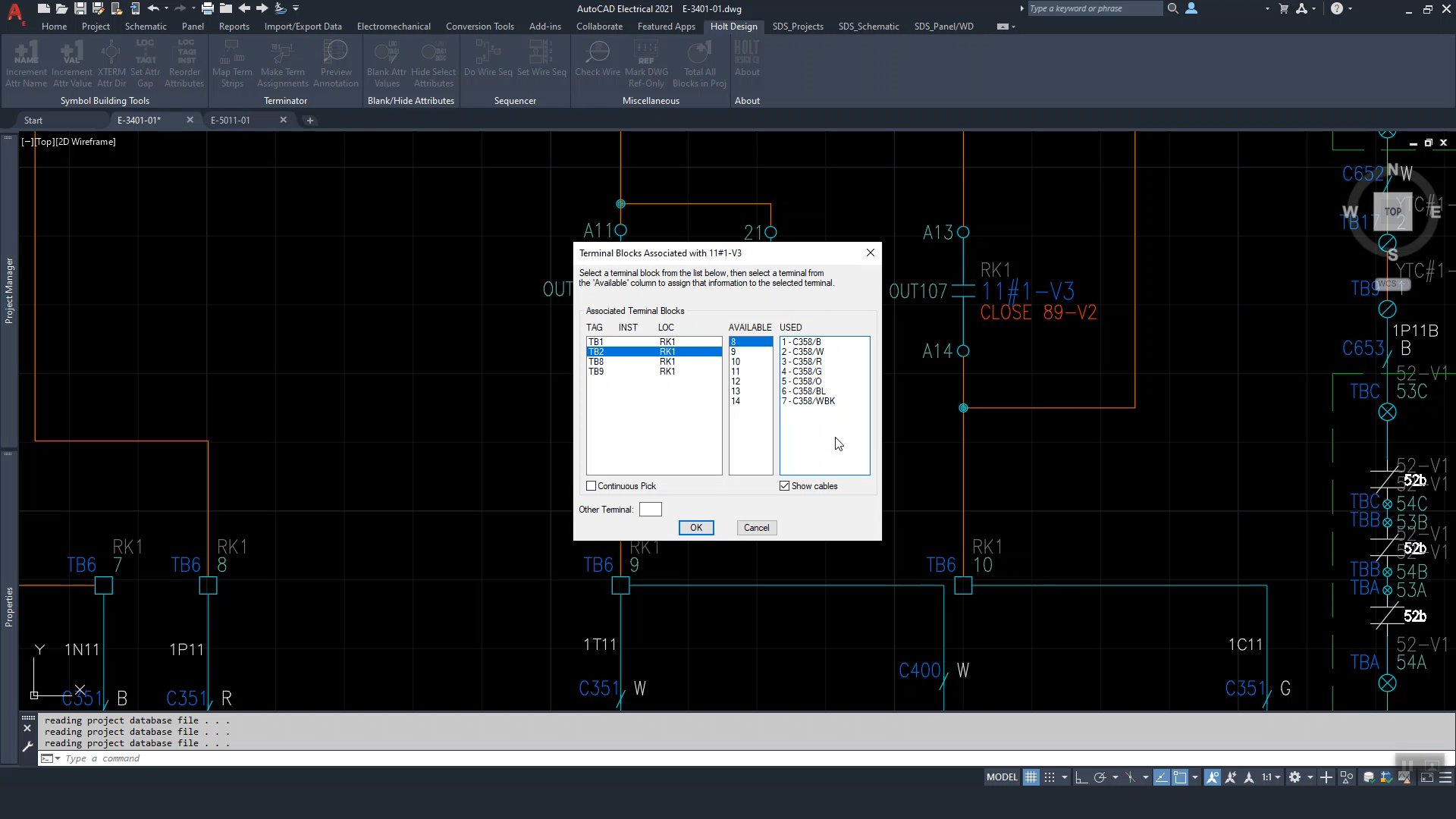Click the Undo arrow icon
Screen dimensions: 1456x819
coord(153,8)
